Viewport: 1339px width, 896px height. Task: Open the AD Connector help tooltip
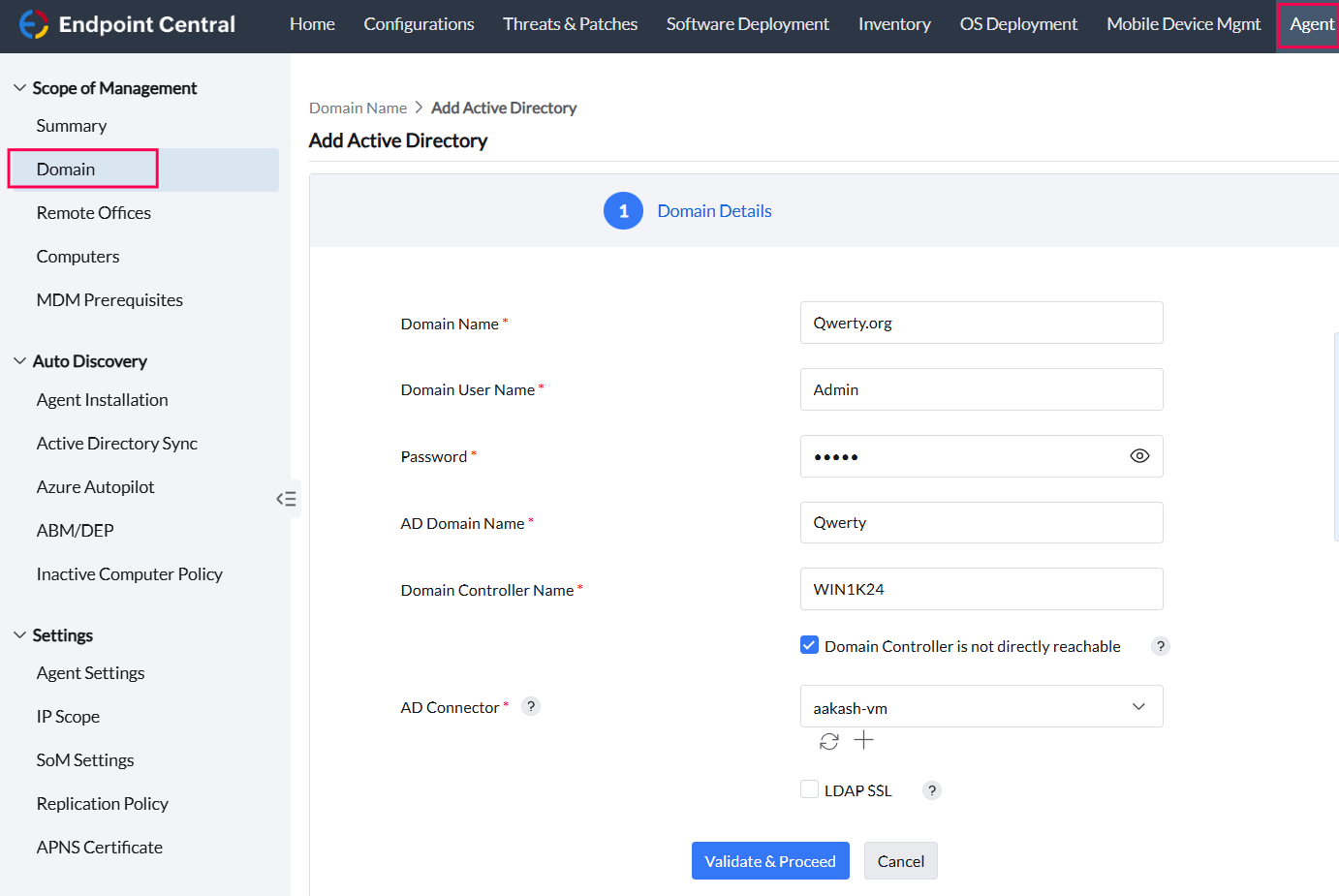(x=530, y=706)
